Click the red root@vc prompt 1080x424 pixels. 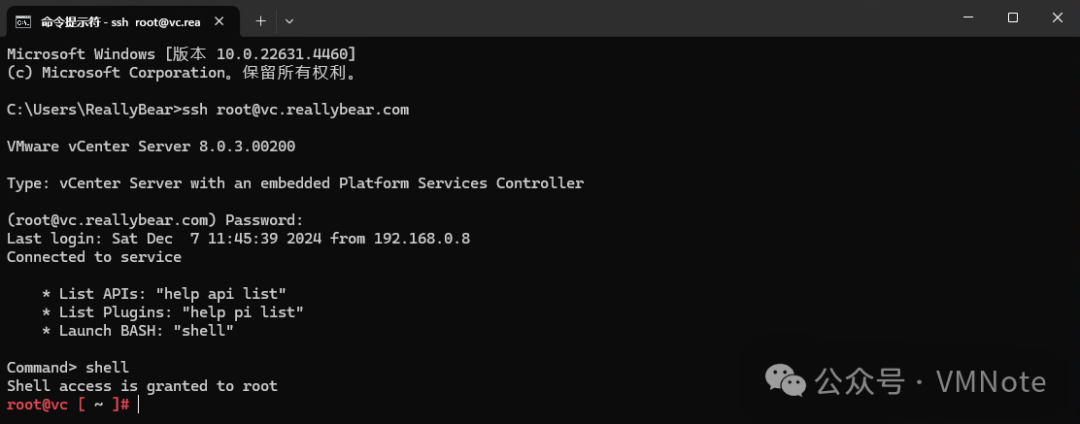pos(40,404)
